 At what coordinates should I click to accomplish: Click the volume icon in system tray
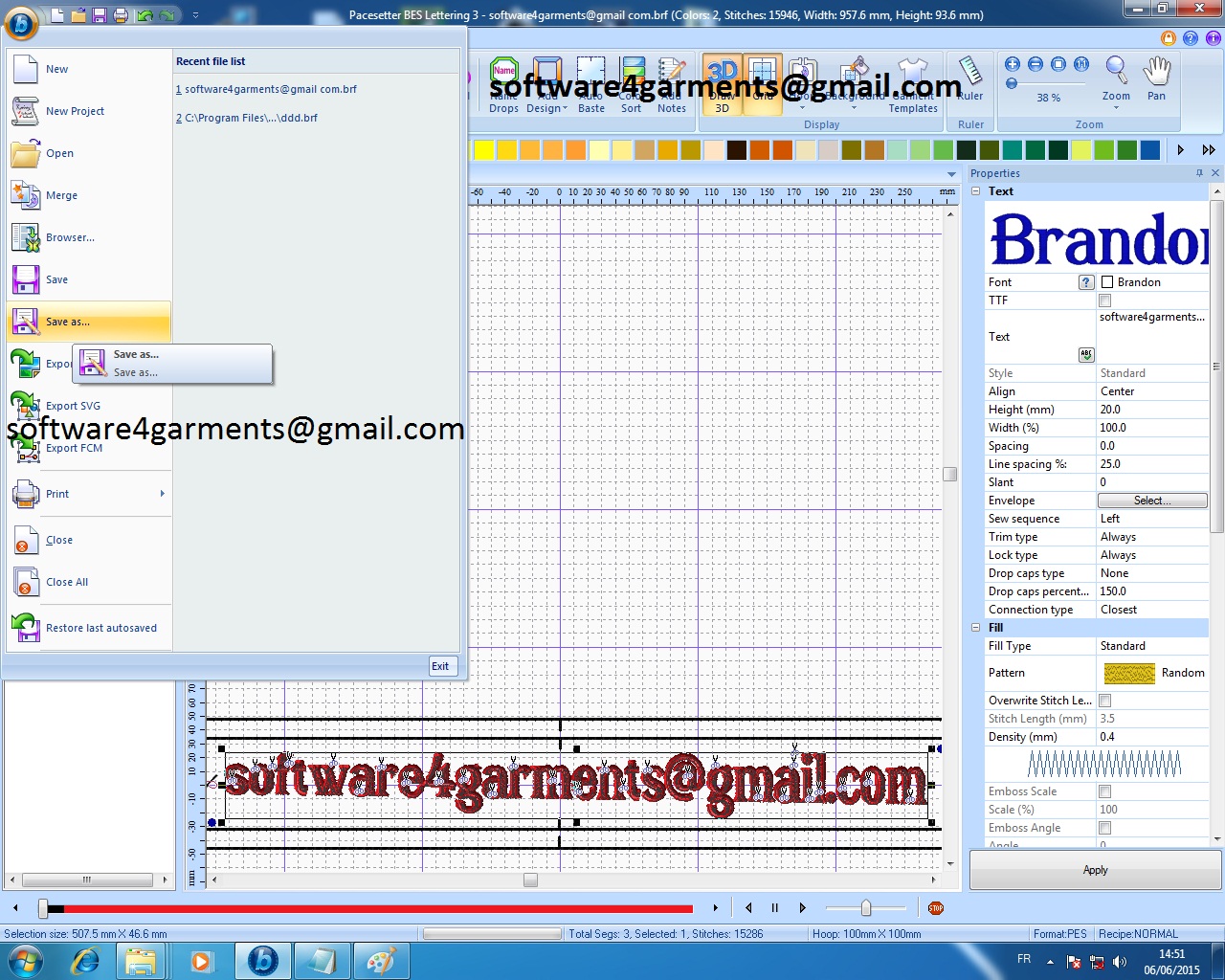pyautogui.click(x=1120, y=962)
